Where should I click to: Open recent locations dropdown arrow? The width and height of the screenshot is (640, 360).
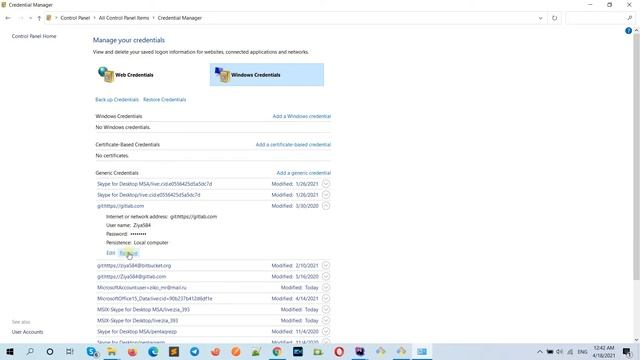(30, 18)
